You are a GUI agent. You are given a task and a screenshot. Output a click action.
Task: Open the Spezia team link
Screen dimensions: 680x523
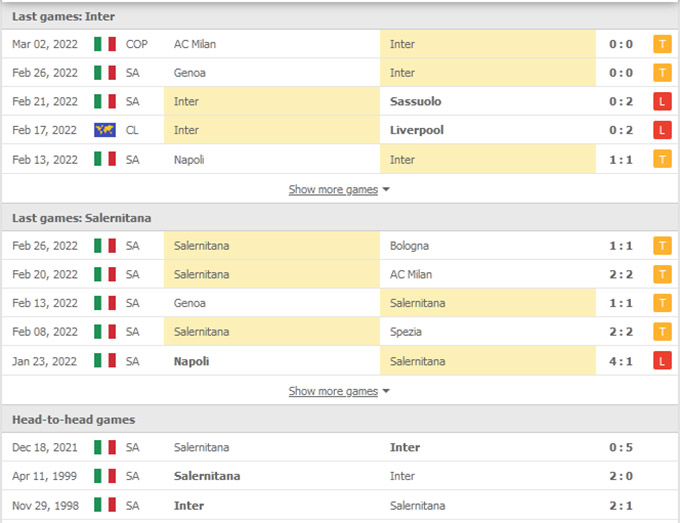pos(405,332)
